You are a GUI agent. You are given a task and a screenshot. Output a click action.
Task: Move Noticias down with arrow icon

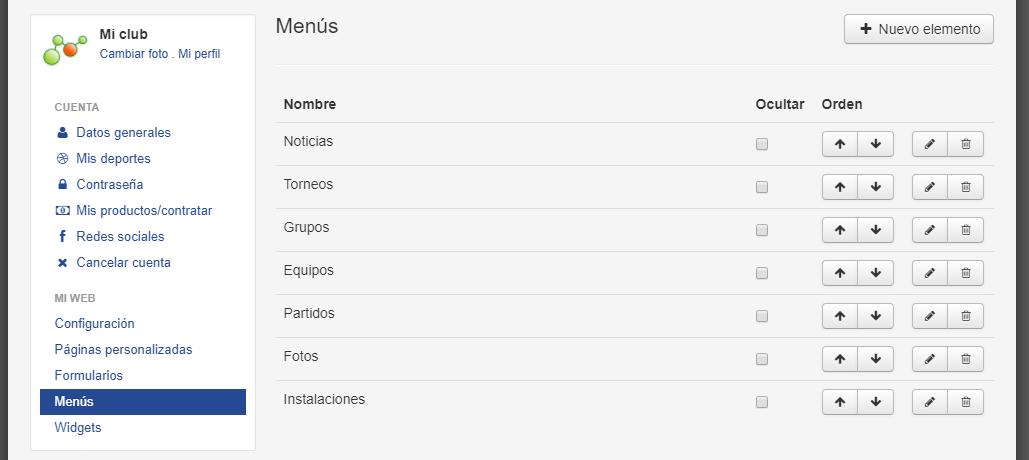point(875,144)
